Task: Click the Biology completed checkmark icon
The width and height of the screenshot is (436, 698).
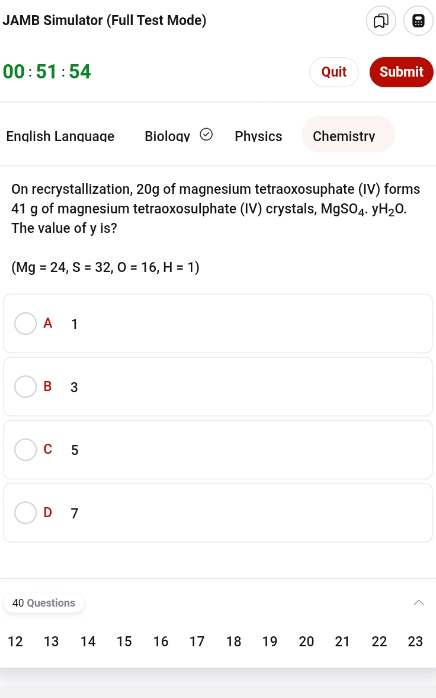Action: tap(206, 134)
